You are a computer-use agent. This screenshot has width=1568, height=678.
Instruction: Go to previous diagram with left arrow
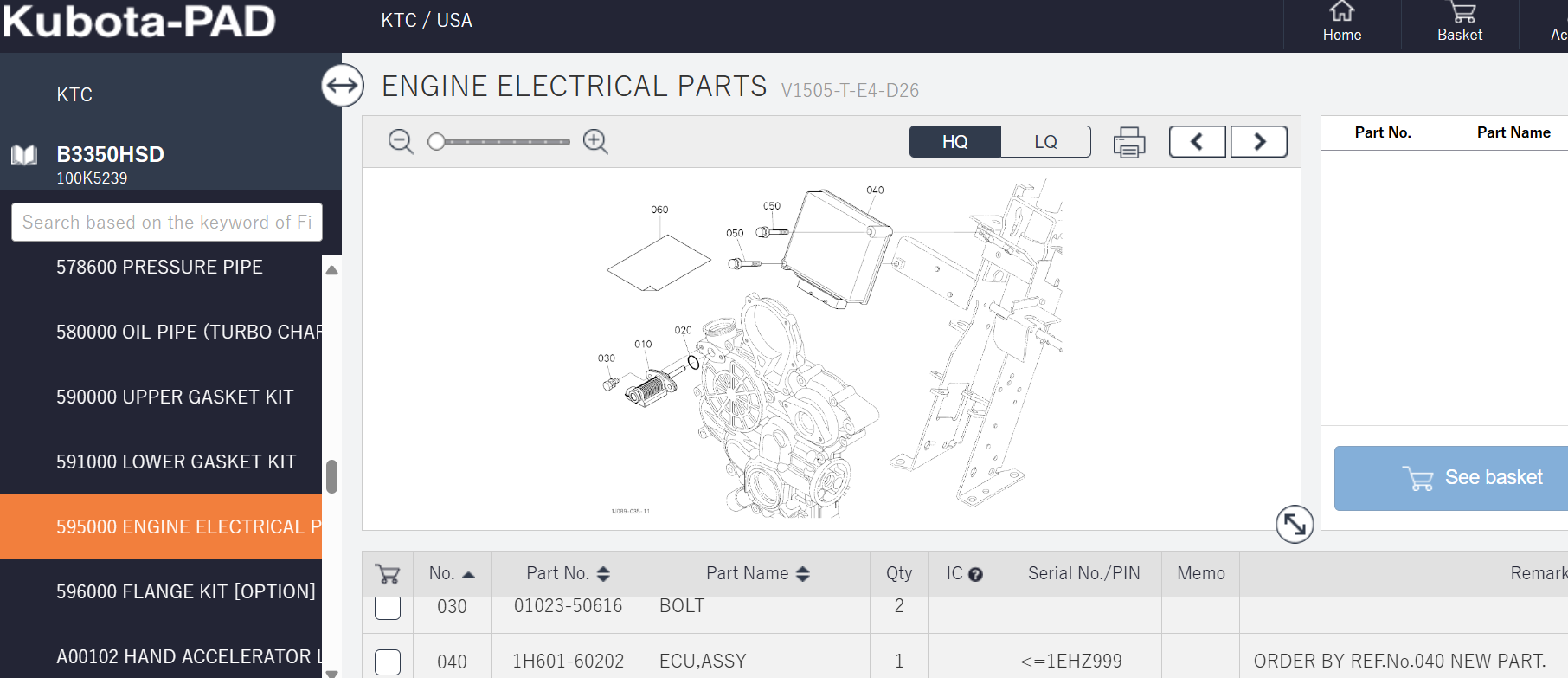[x=1197, y=142]
